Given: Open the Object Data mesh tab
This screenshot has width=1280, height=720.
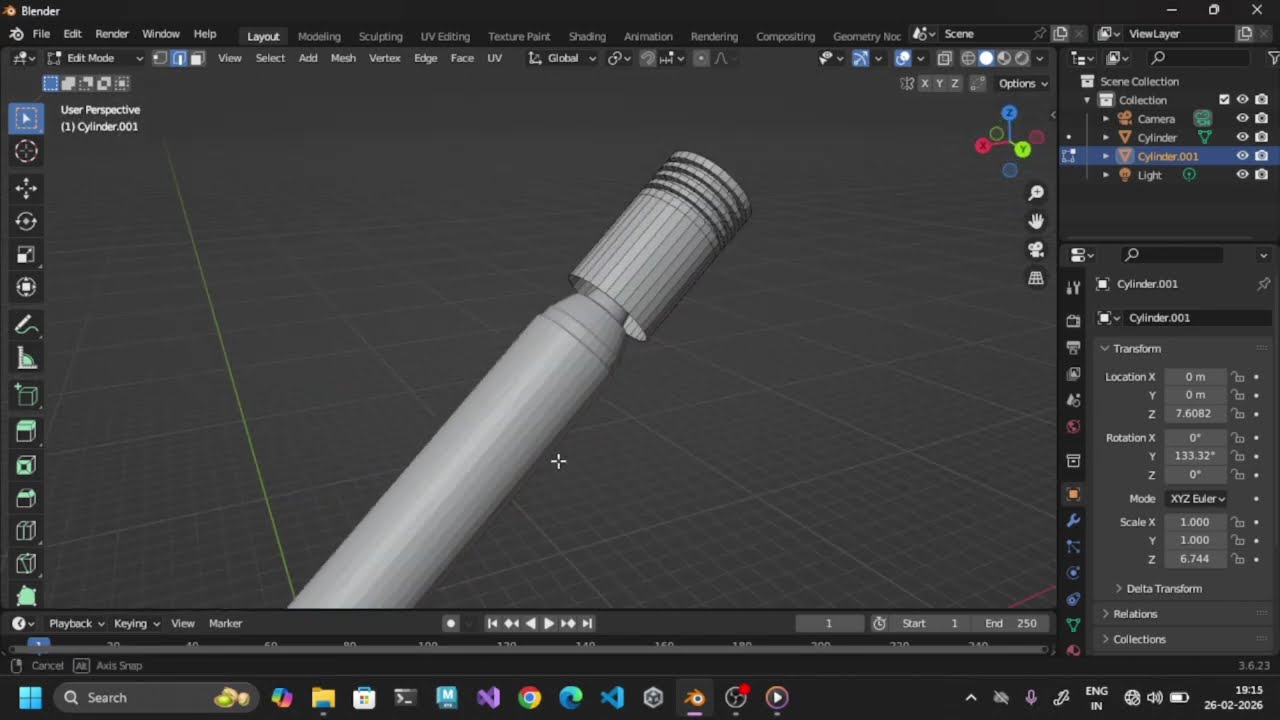Looking at the screenshot, I should (1073, 625).
